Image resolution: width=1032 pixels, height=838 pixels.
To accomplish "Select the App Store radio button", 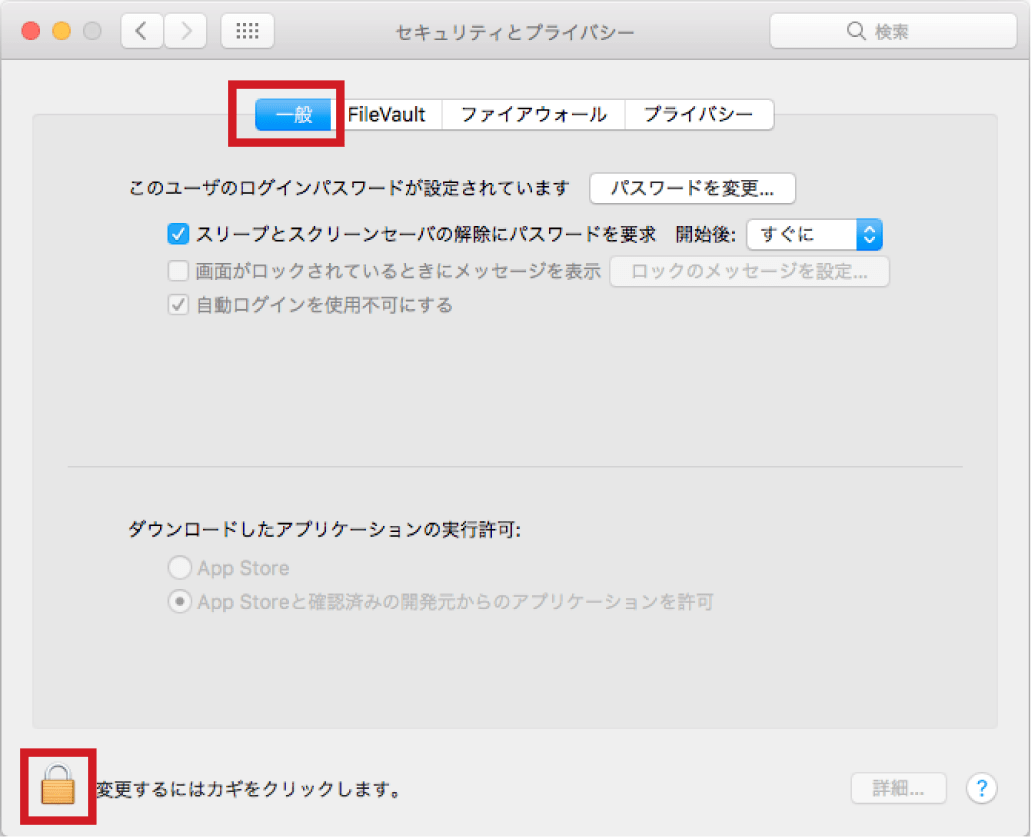I will tap(180, 569).
